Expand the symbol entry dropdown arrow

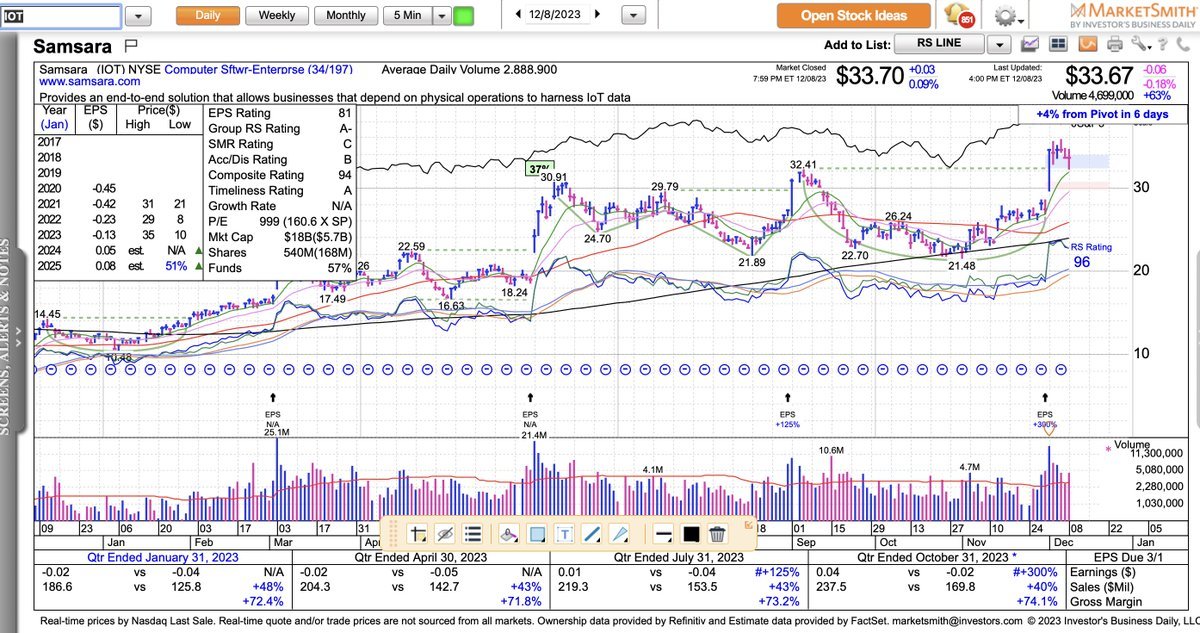click(138, 16)
